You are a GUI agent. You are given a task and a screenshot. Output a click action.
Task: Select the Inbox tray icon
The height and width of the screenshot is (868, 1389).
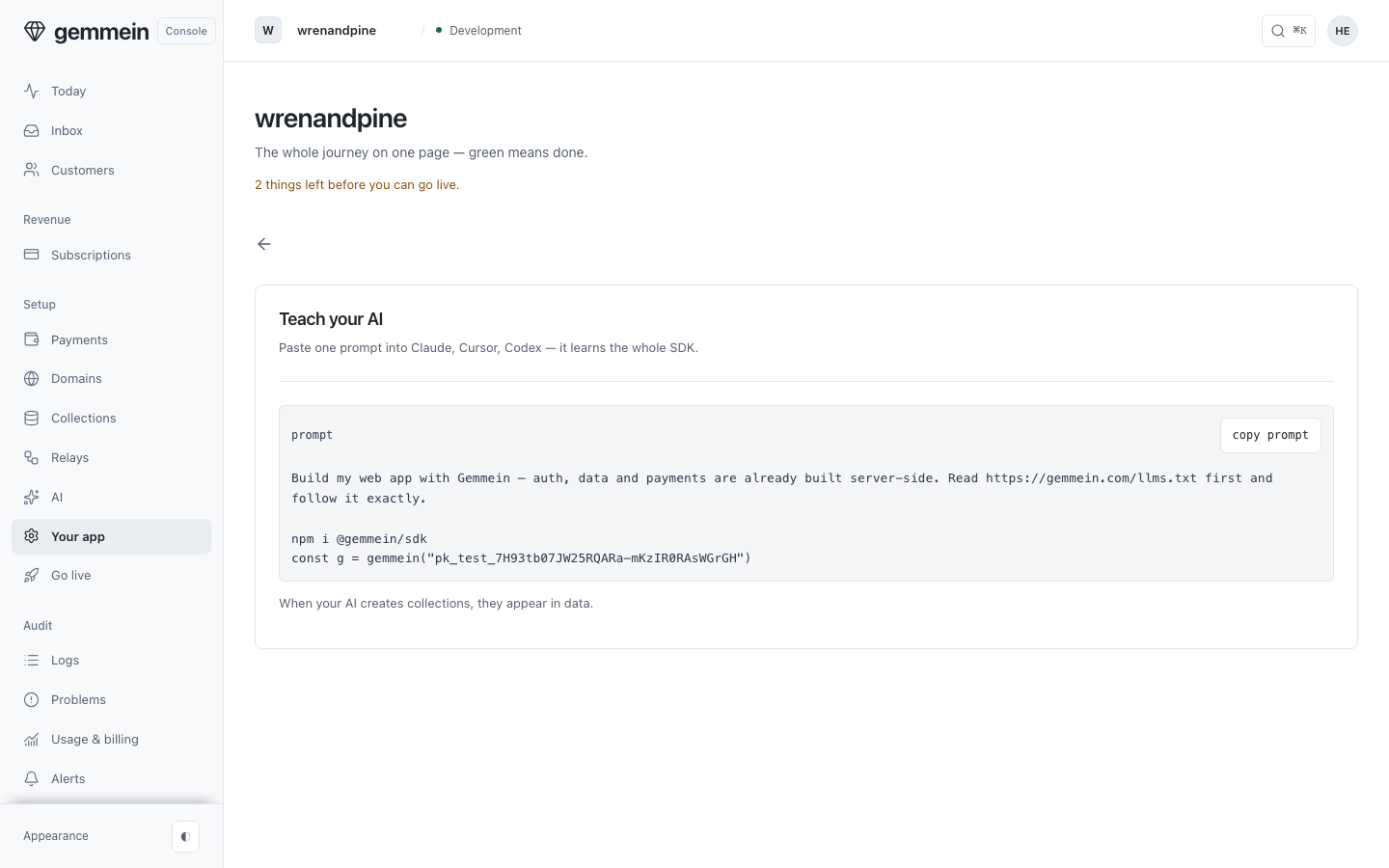click(32, 130)
